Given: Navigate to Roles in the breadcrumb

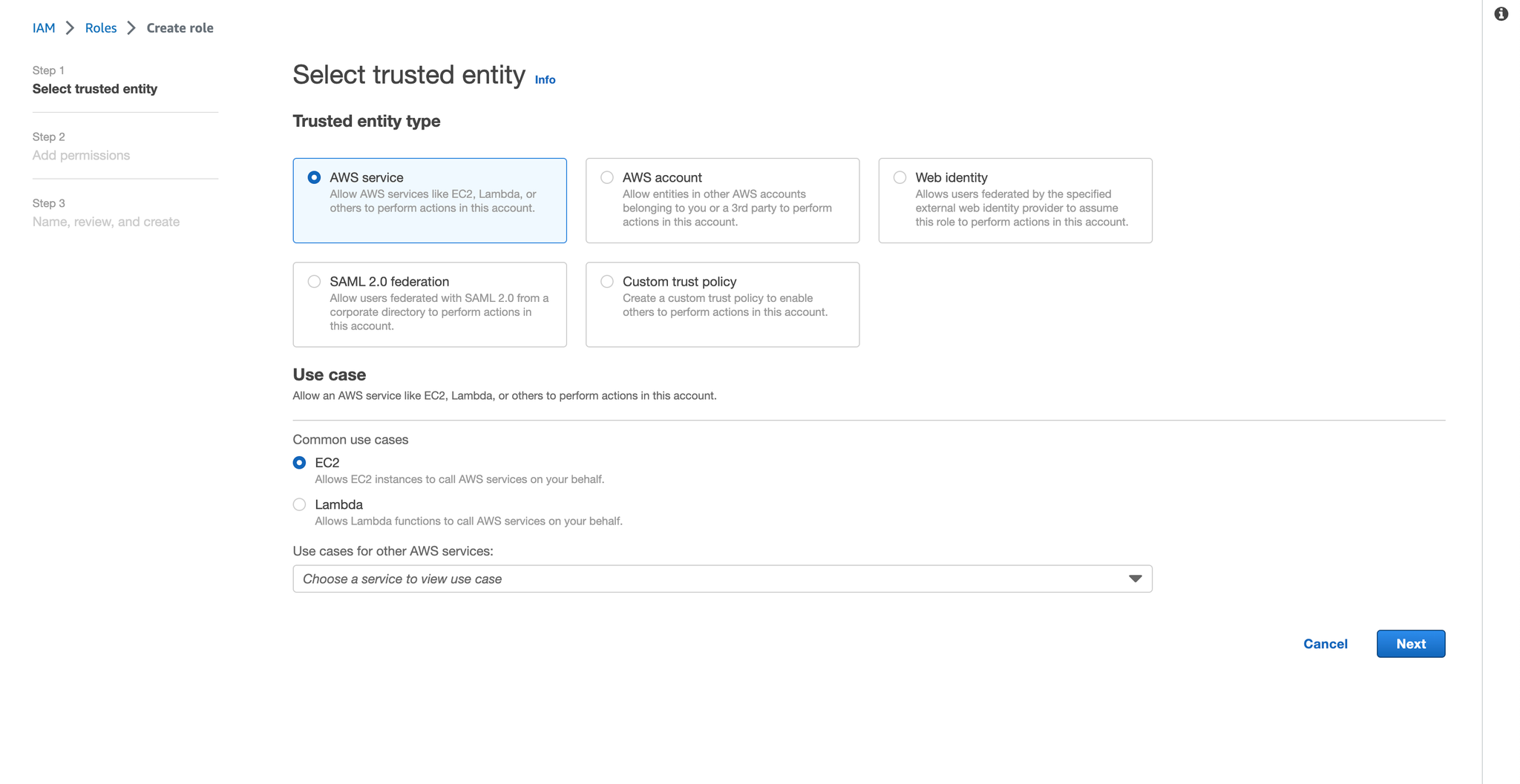Looking at the screenshot, I should click(101, 28).
